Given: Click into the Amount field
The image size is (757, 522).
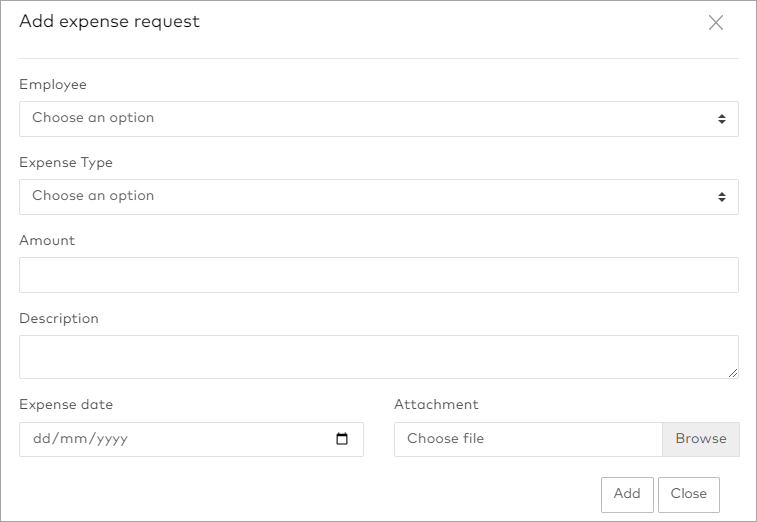Looking at the screenshot, I should pos(378,275).
